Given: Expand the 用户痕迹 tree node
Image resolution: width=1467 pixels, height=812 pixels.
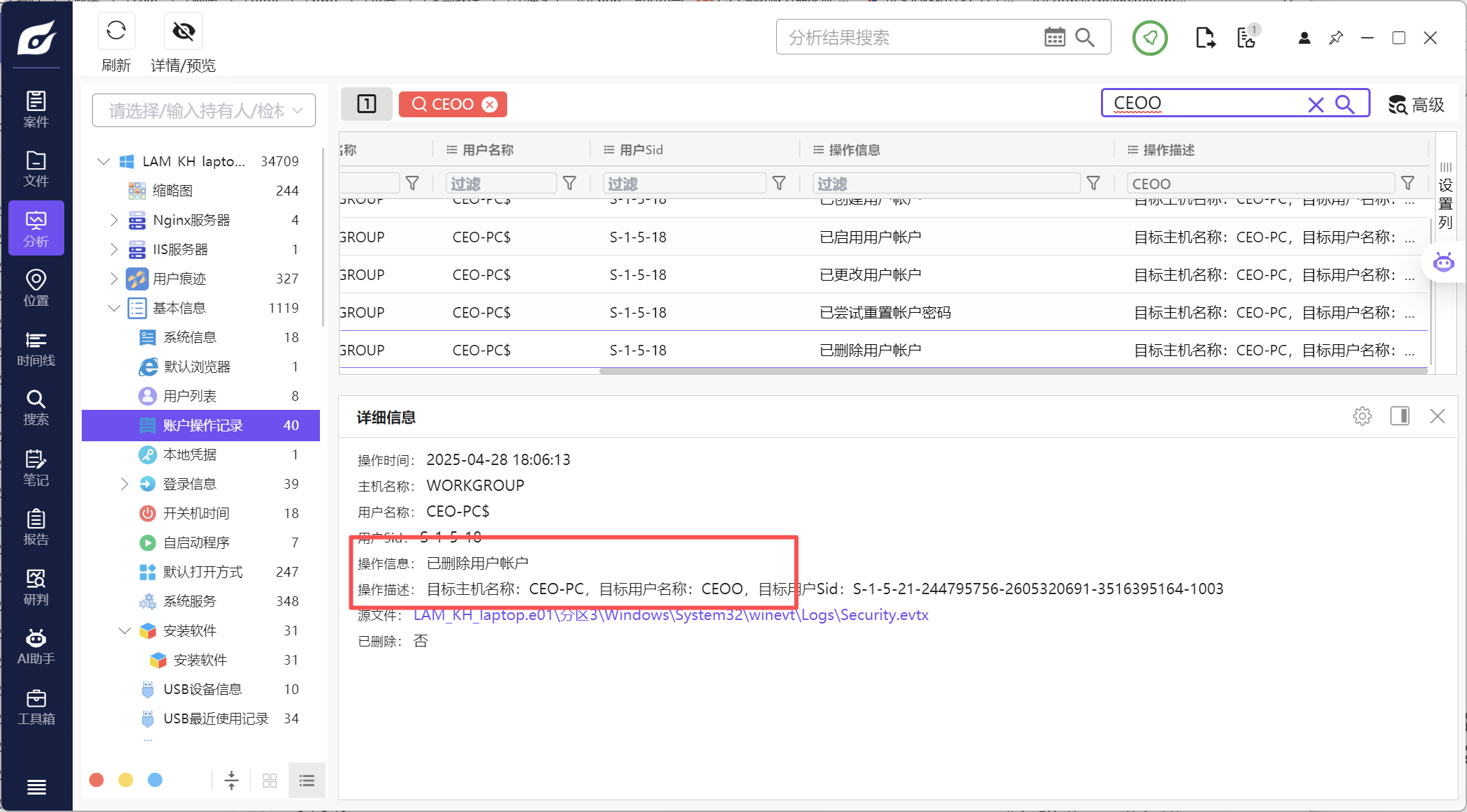Looking at the screenshot, I should (114, 279).
